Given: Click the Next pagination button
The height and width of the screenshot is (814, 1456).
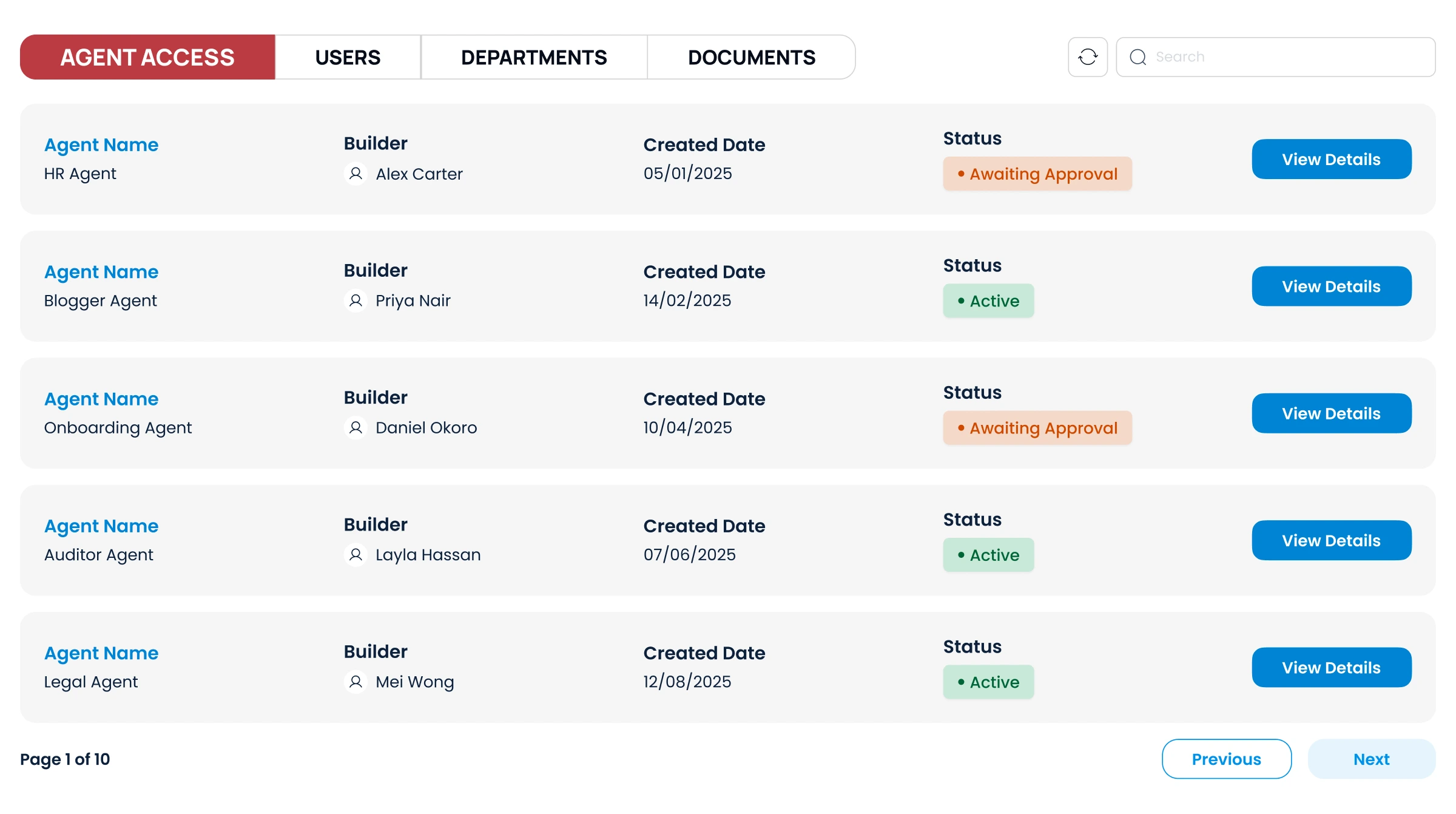Looking at the screenshot, I should coord(1371,759).
